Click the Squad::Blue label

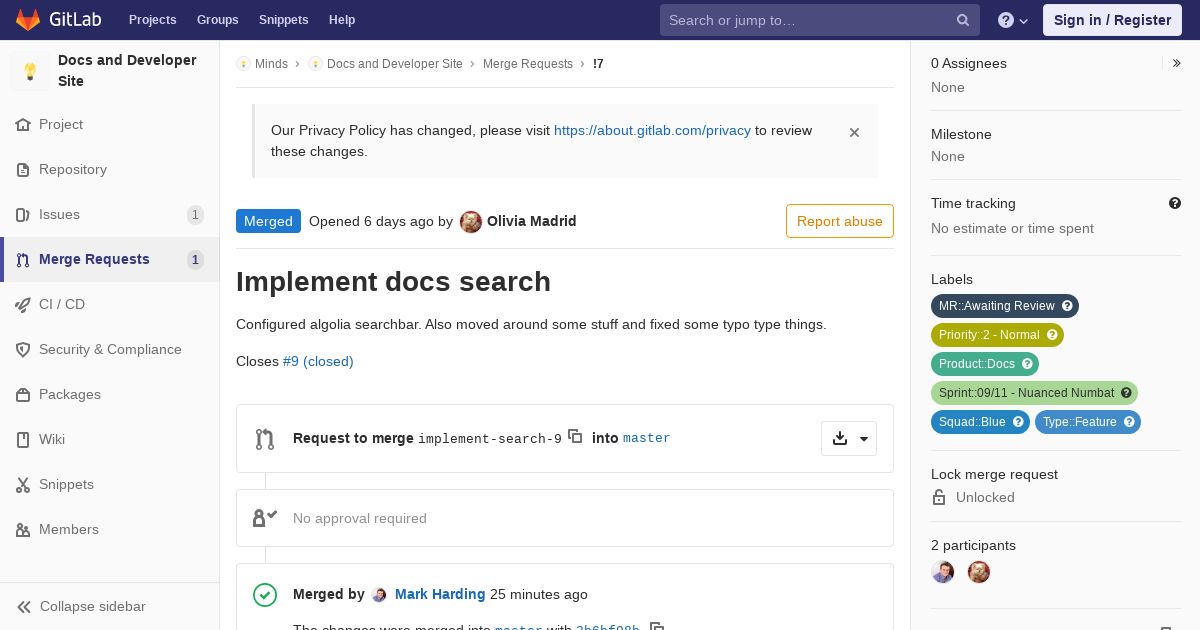point(980,422)
